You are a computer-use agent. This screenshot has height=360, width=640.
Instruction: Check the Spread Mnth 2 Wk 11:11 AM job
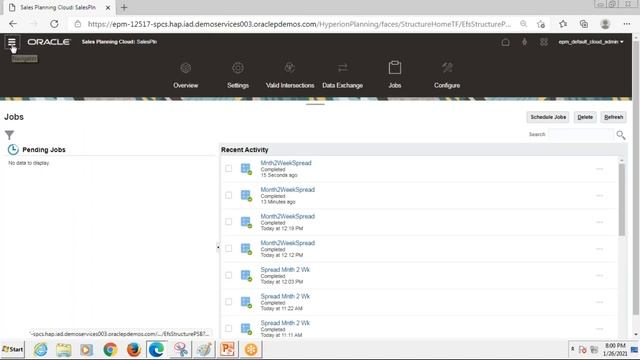point(229,328)
